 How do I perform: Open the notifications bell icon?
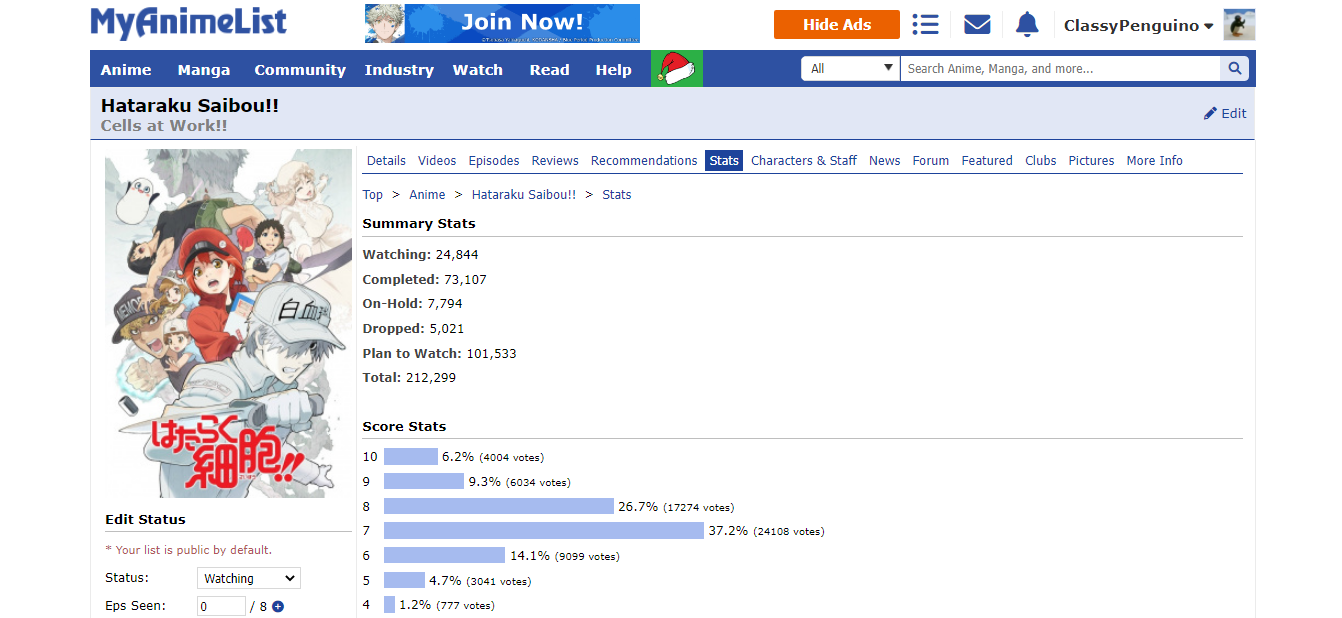coord(1027,25)
